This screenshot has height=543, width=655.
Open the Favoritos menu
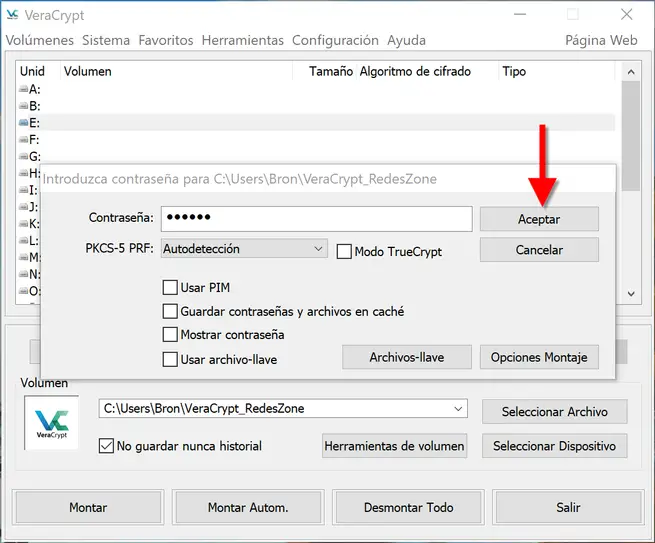pyautogui.click(x=166, y=40)
